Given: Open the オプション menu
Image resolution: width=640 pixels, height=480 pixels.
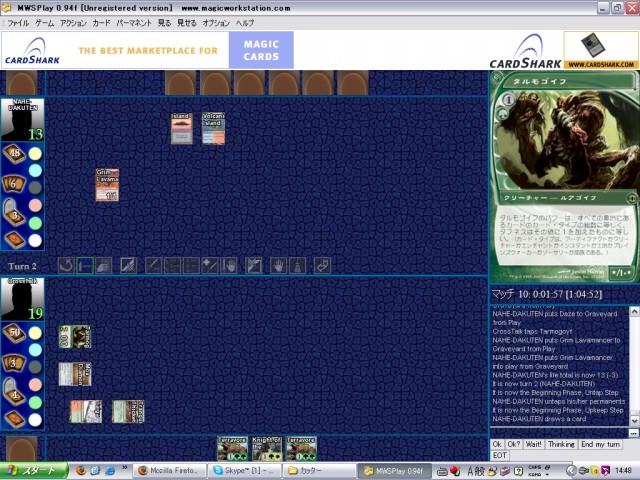Looking at the screenshot, I should pyautogui.click(x=216, y=23).
